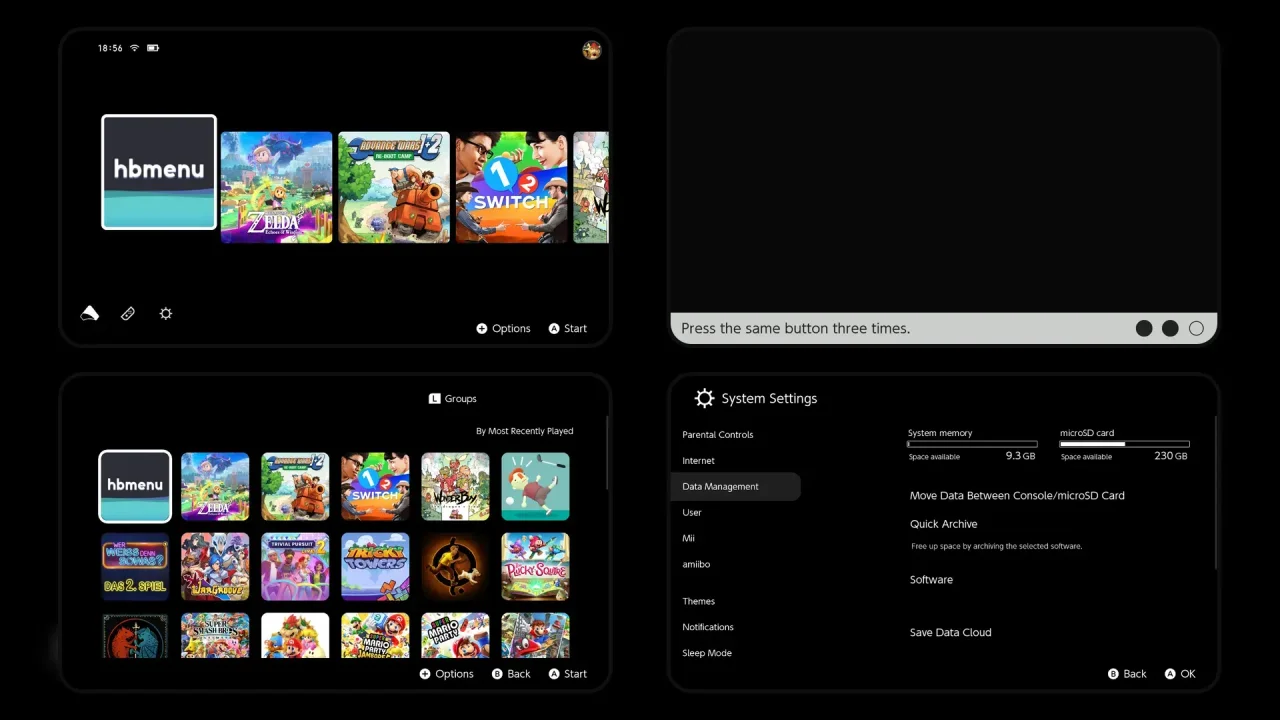
Task: Open amiibo settings
Action: (696, 565)
